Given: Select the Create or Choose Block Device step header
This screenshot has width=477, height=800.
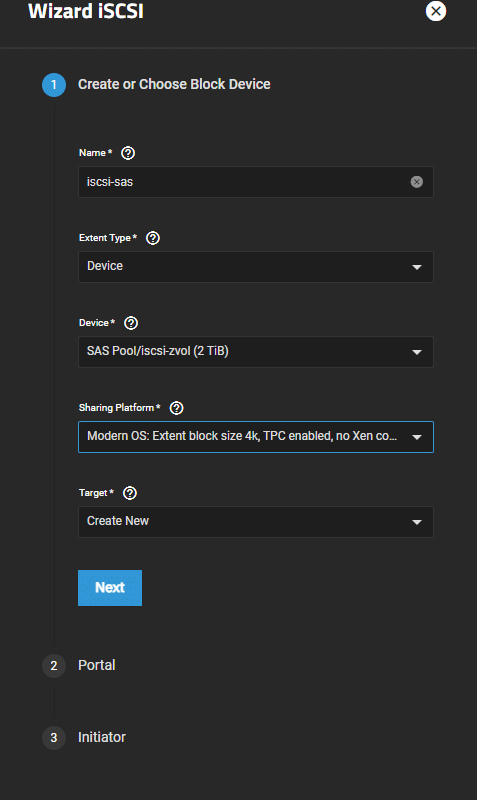Looking at the screenshot, I should click(x=174, y=84).
